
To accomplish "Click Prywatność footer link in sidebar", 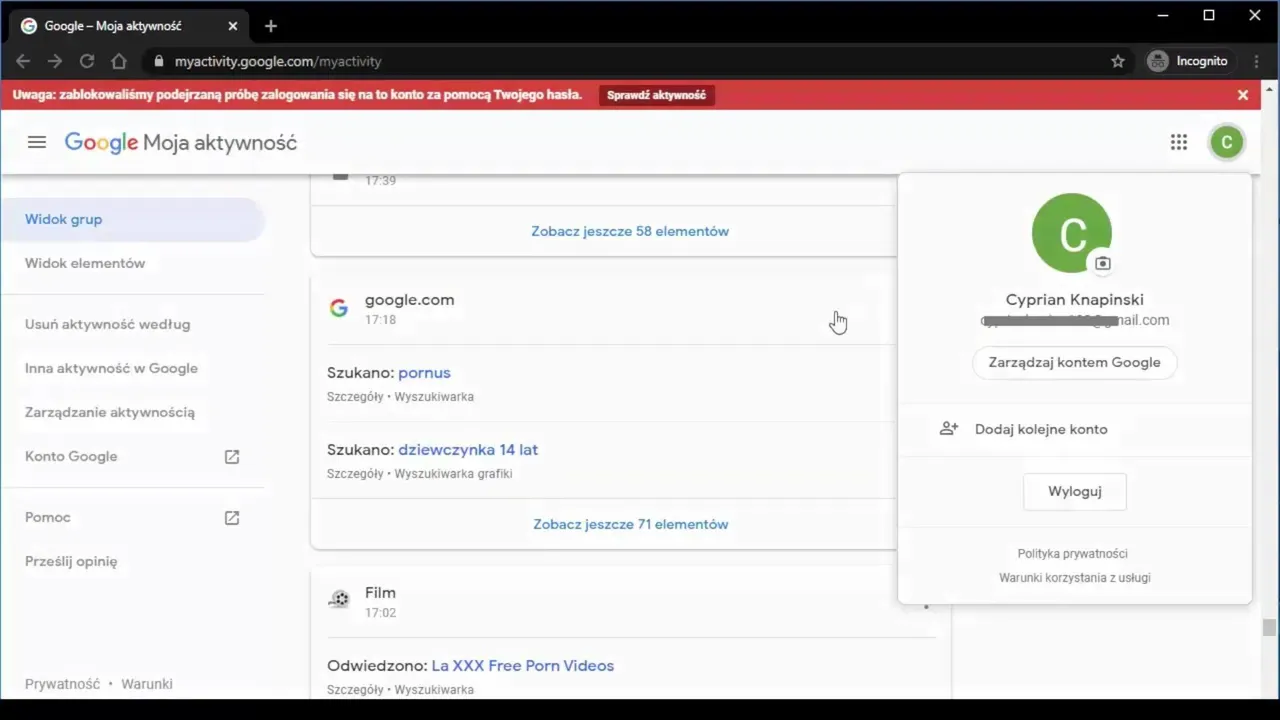I will click(62, 684).
